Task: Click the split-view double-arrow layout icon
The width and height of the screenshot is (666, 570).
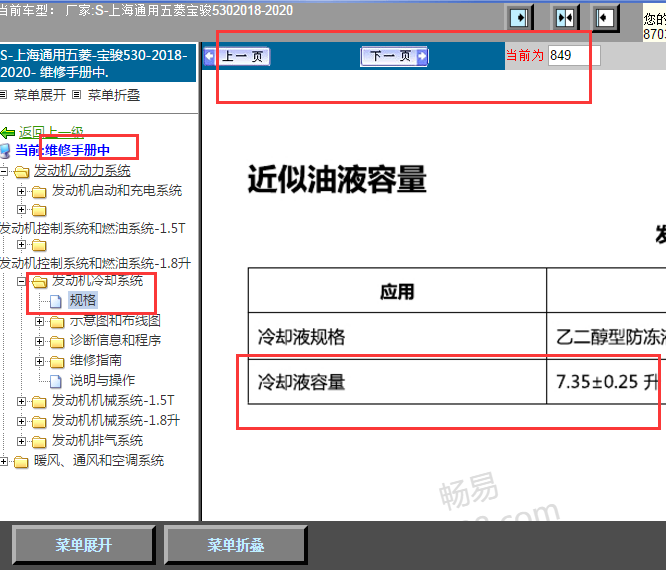Action: (565, 18)
